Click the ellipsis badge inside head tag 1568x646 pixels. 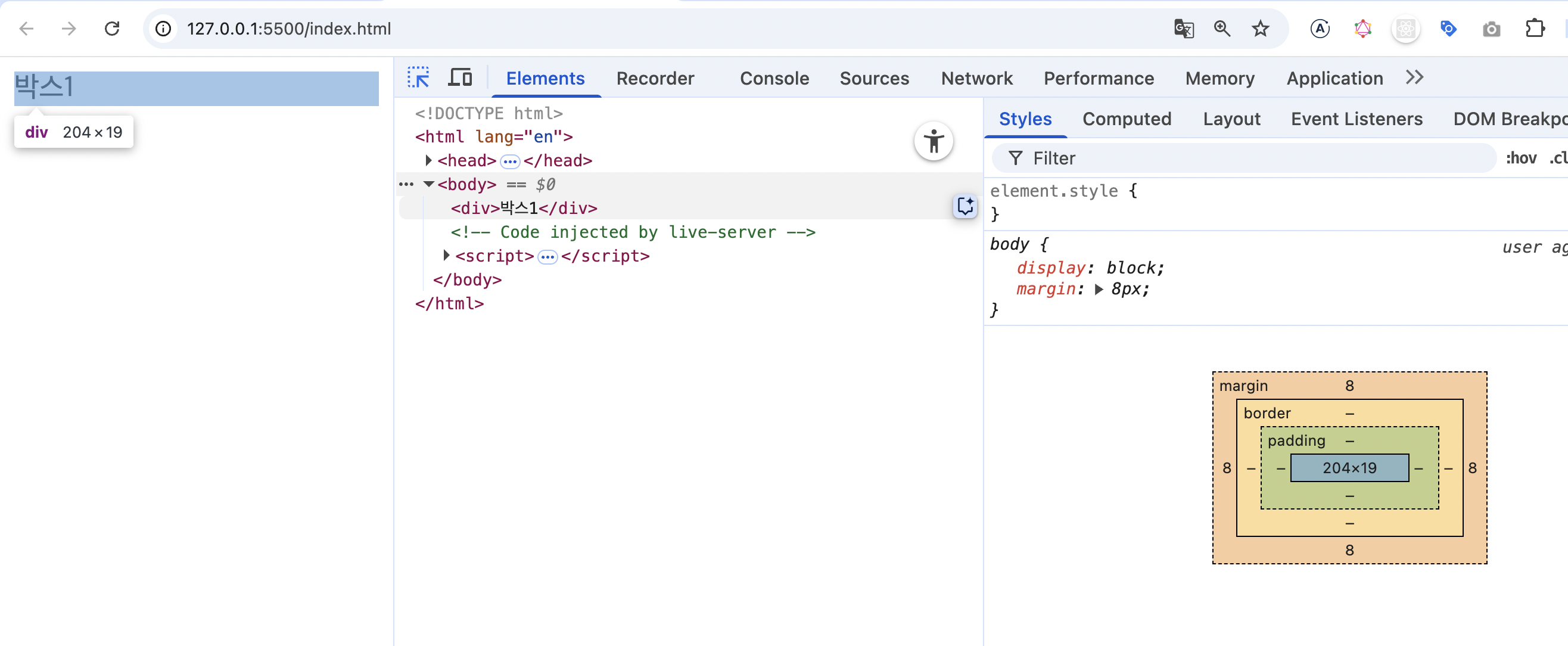[509, 161]
